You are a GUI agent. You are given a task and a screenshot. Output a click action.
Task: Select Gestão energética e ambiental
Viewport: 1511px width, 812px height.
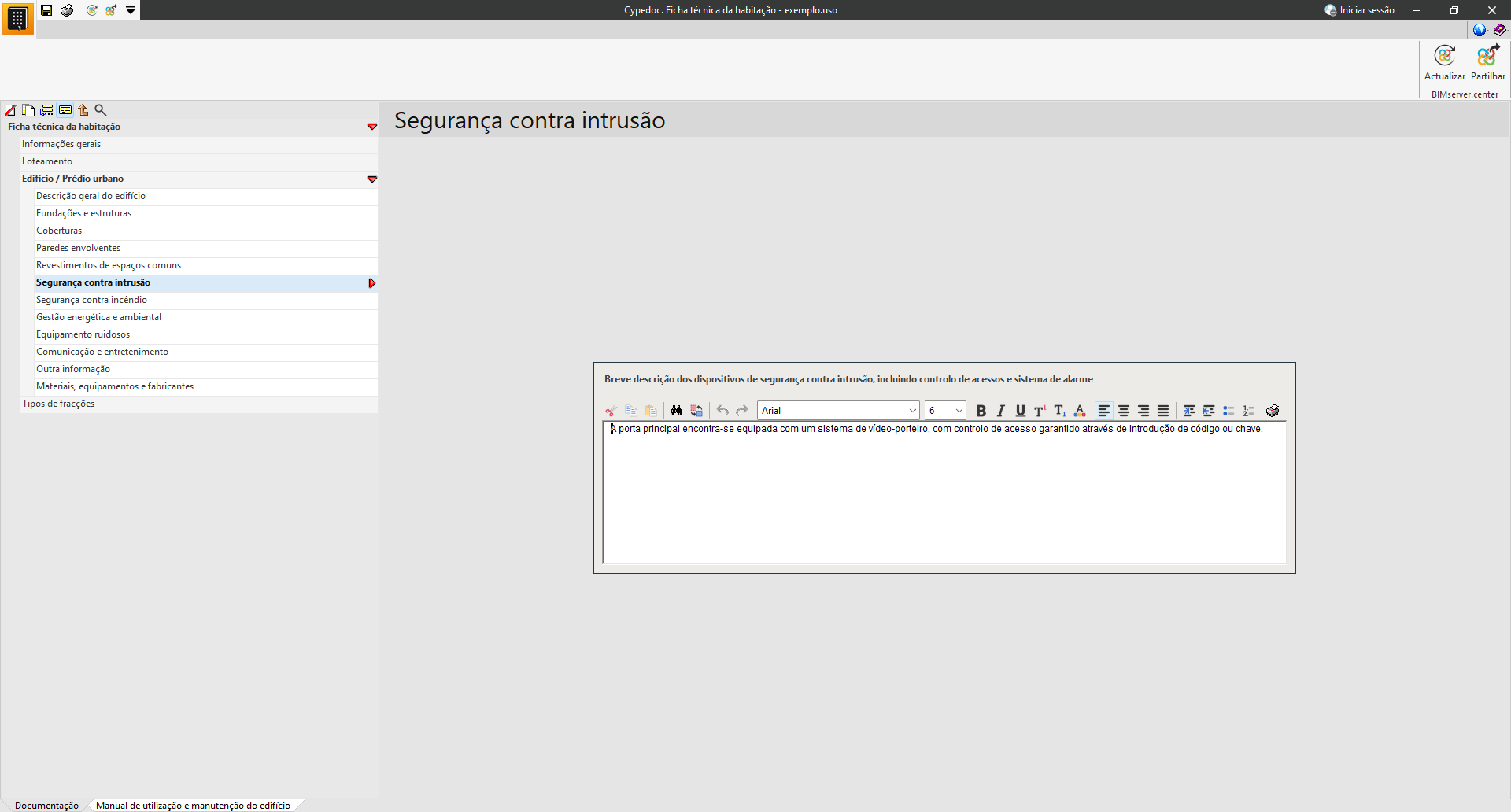point(206,317)
